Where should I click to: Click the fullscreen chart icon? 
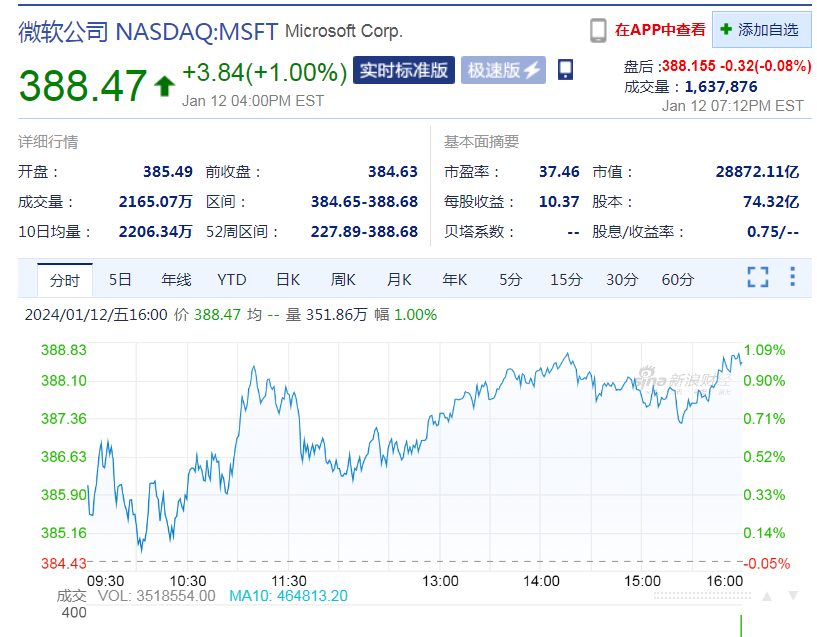point(758,277)
